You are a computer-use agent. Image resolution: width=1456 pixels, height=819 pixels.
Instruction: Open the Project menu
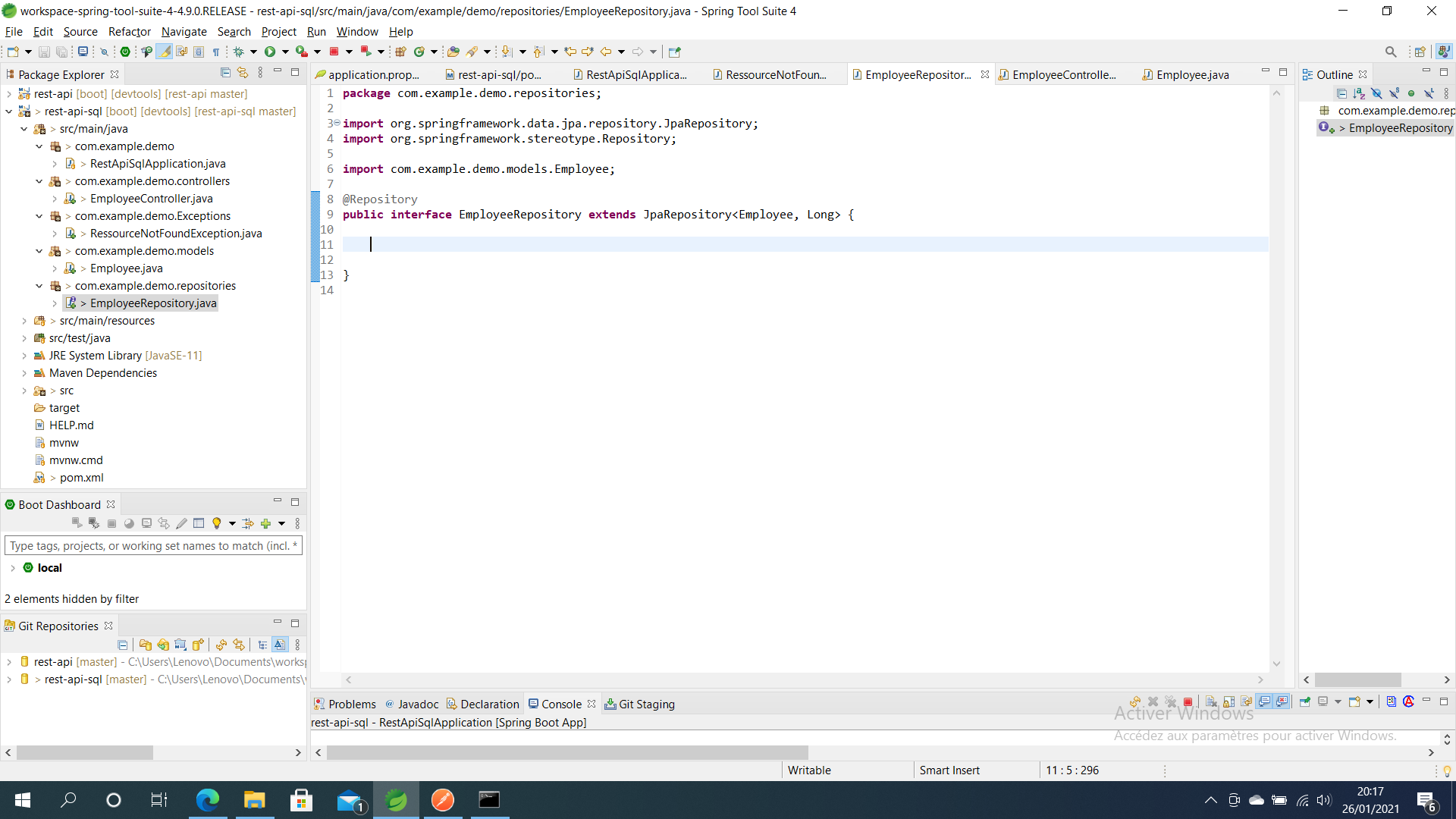(278, 31)
